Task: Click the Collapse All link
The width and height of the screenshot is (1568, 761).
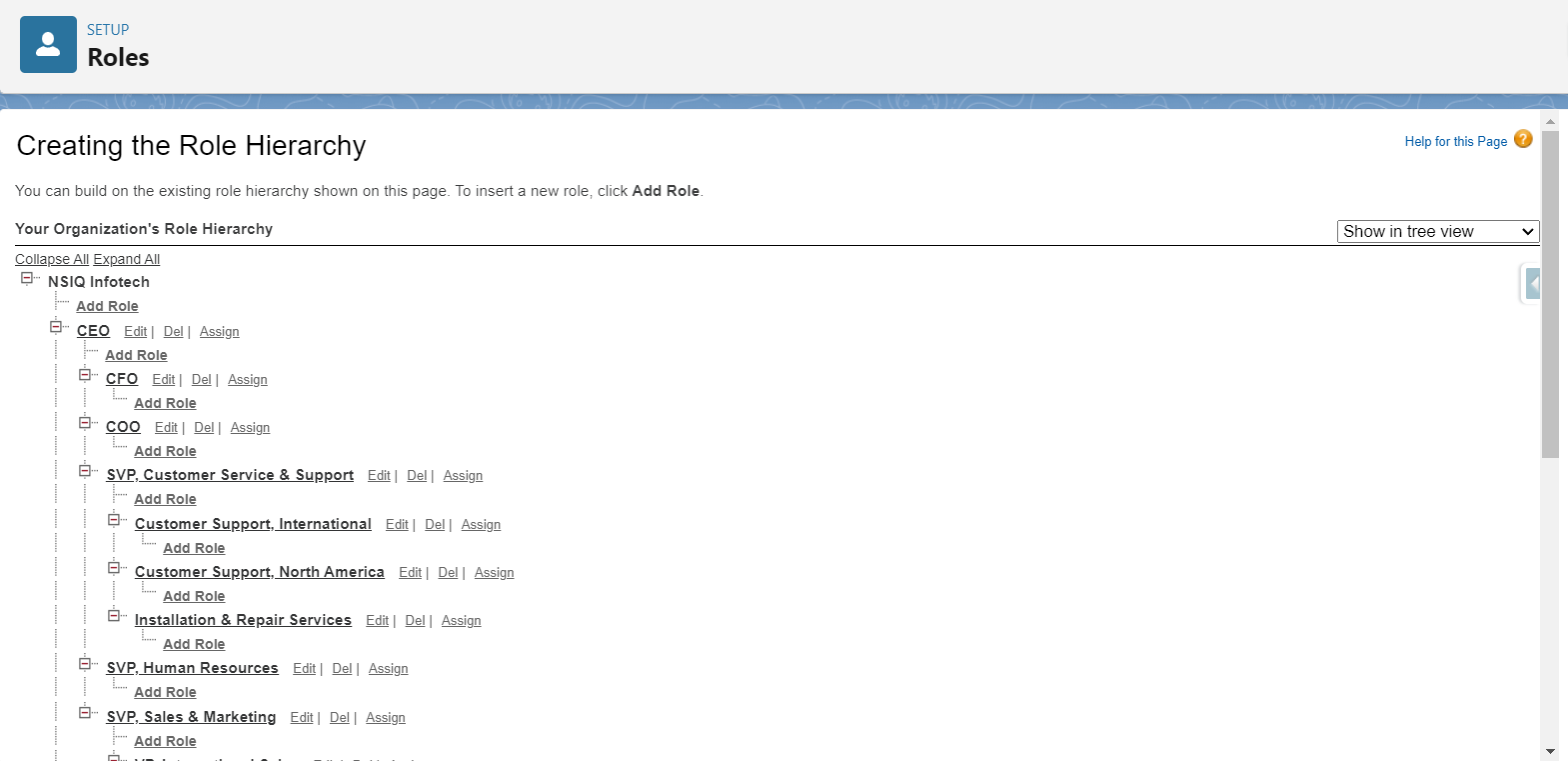Action: point(52,259)
